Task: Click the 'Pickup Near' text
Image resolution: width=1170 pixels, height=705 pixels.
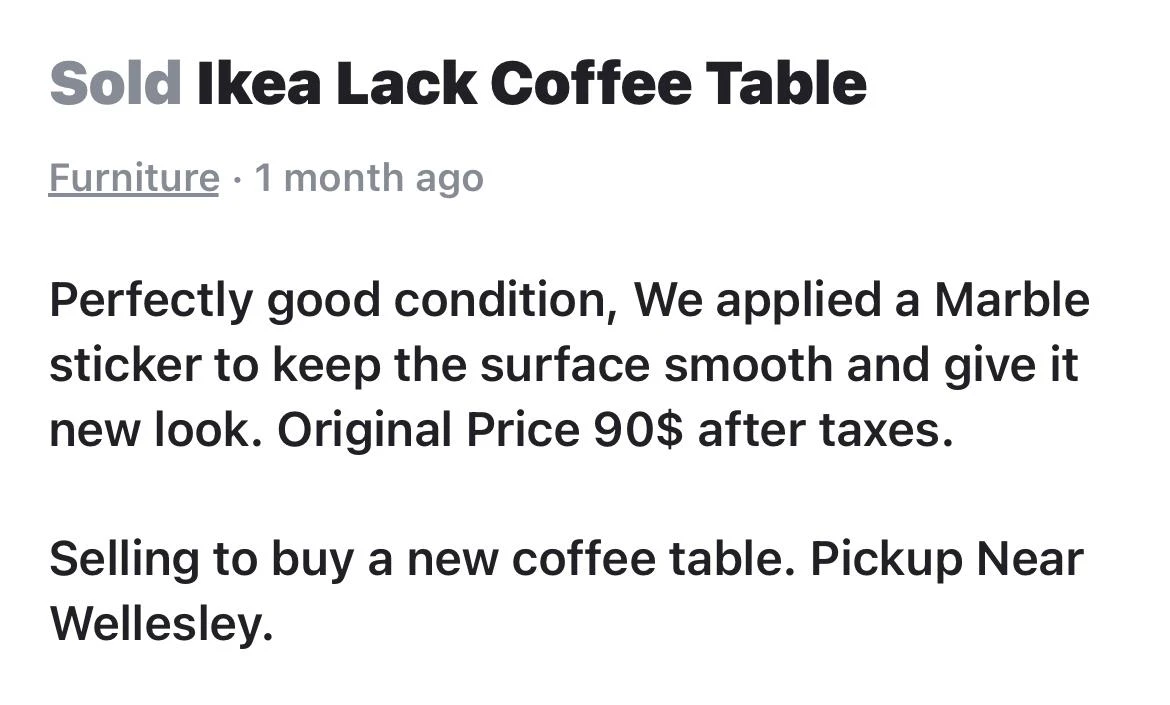Action: 946,559
